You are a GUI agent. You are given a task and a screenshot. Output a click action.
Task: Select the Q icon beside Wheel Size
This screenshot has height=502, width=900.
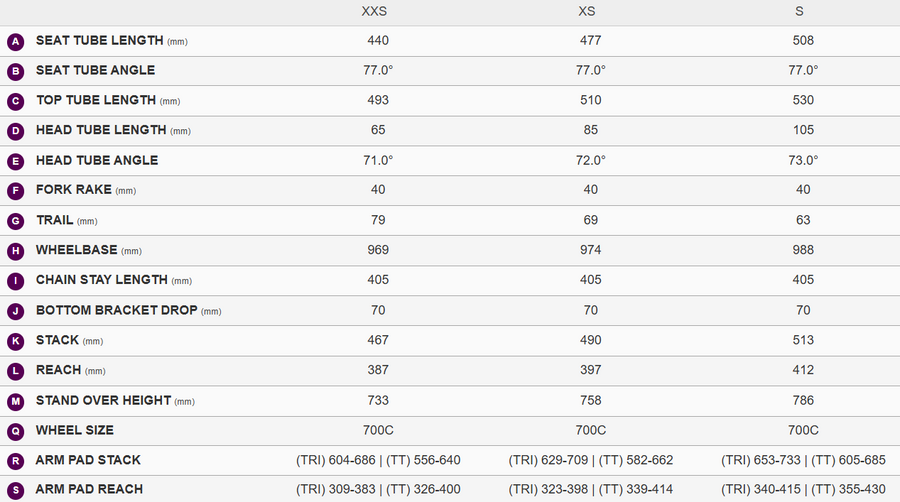tap(15, 431)
